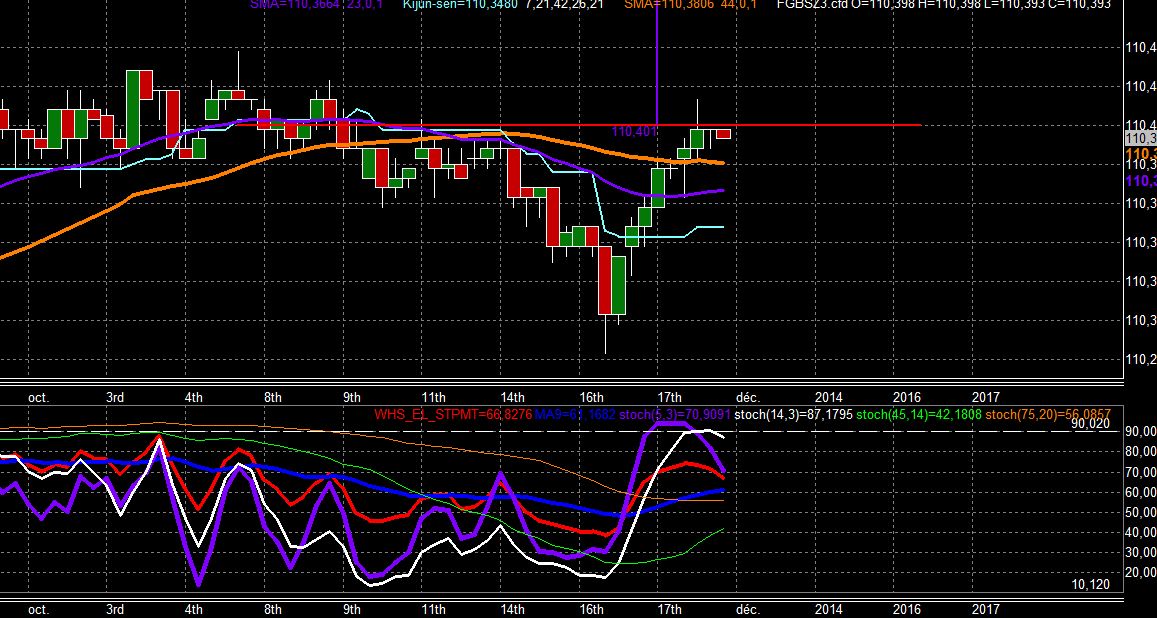Click '9th' on the price chart time axis
Image resolution: width=1157 pixels, height=618 pixels.
351,397
